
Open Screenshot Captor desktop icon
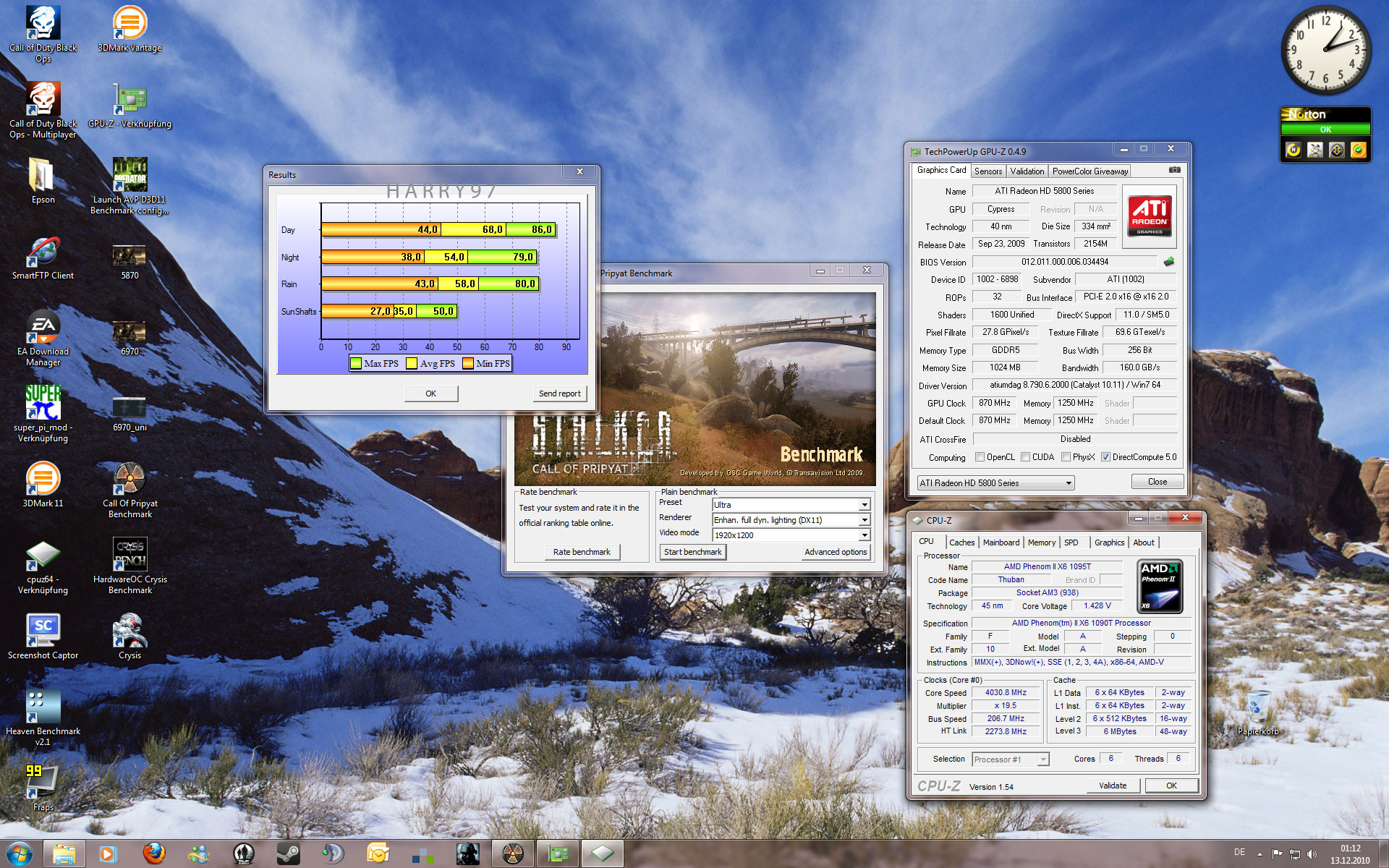[x=43, y=637]
